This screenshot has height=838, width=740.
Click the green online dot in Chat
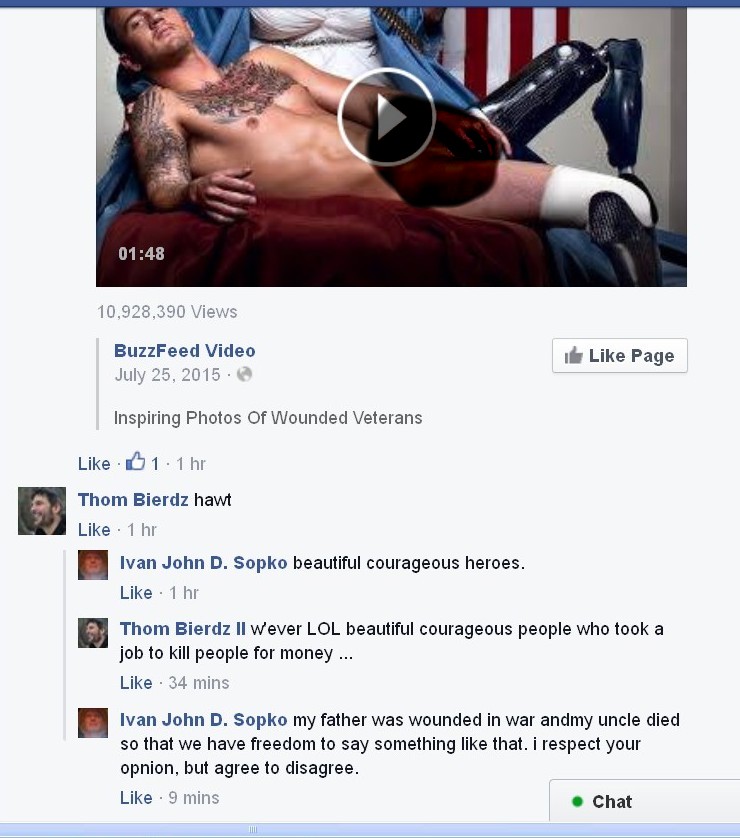577,801
